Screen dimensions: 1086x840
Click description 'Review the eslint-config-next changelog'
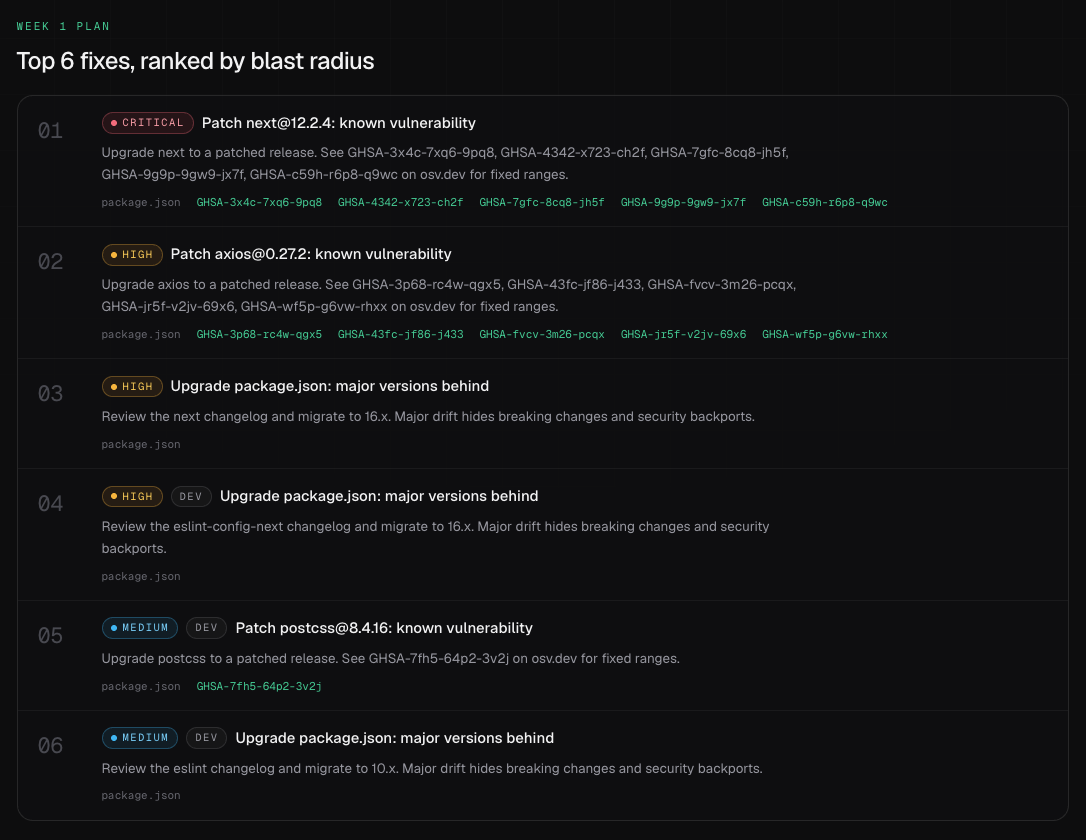[436, 537]
